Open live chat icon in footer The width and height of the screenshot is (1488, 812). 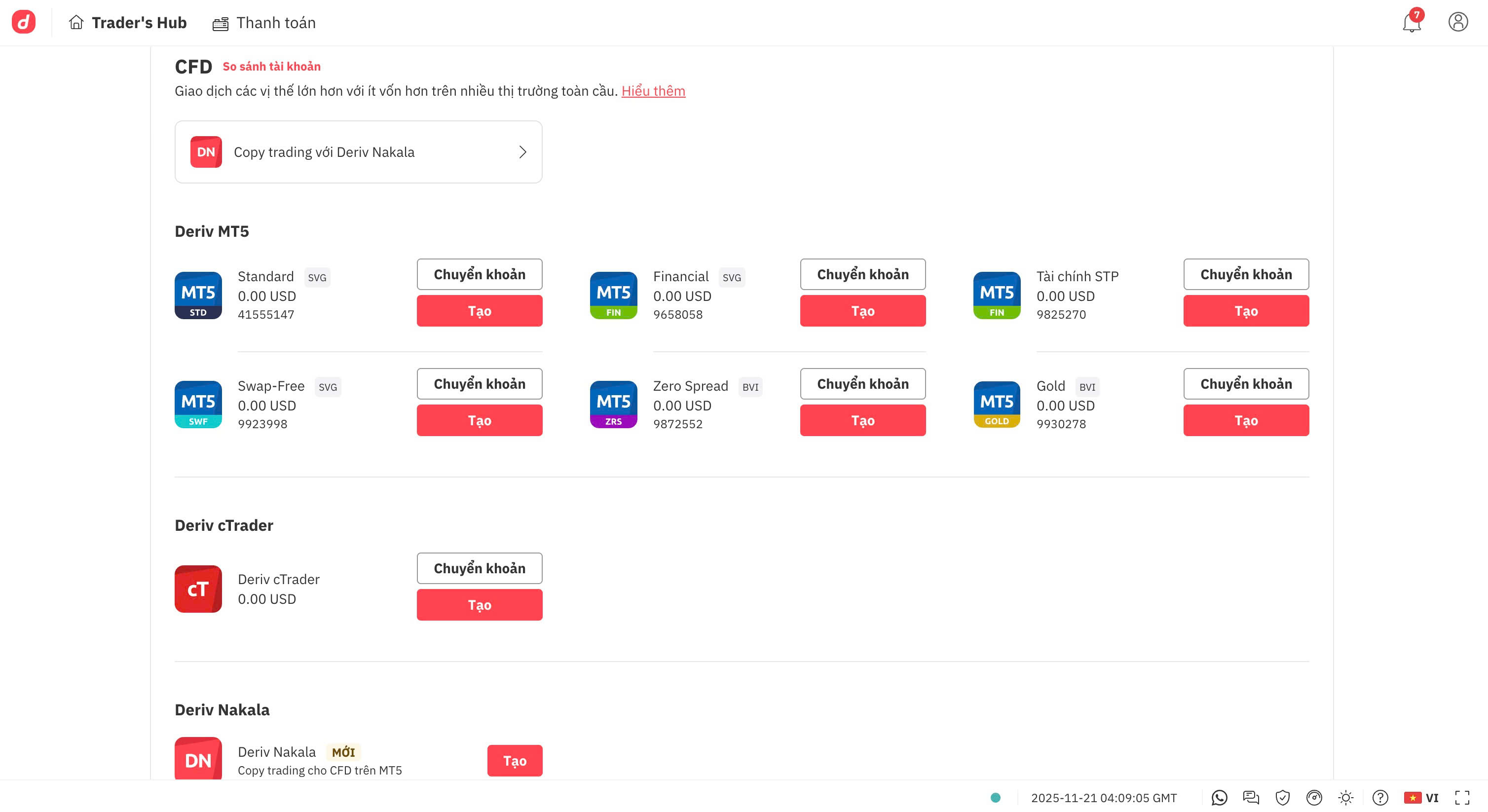1251,798
